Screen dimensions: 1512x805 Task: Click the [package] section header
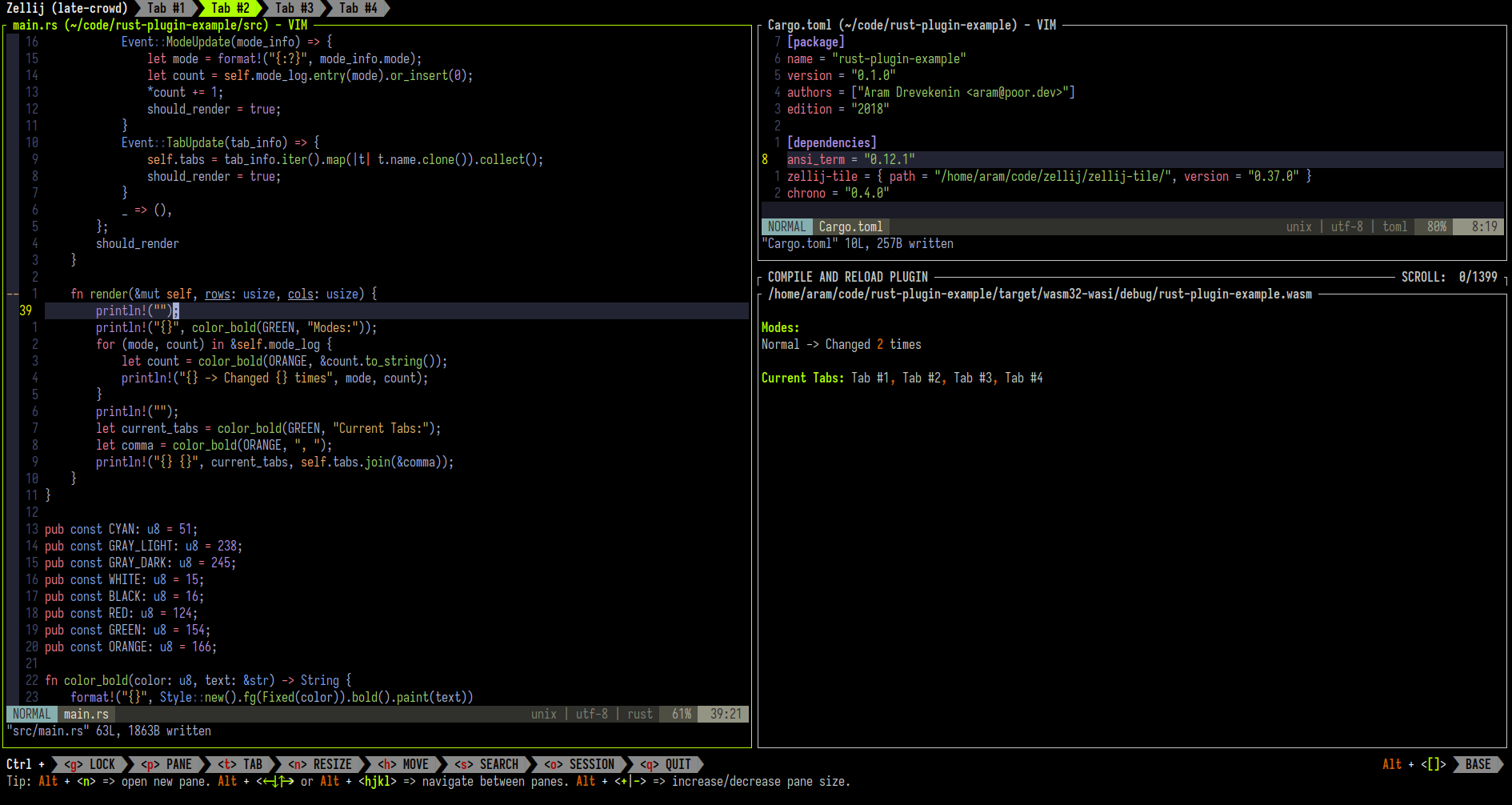point(816,42)
